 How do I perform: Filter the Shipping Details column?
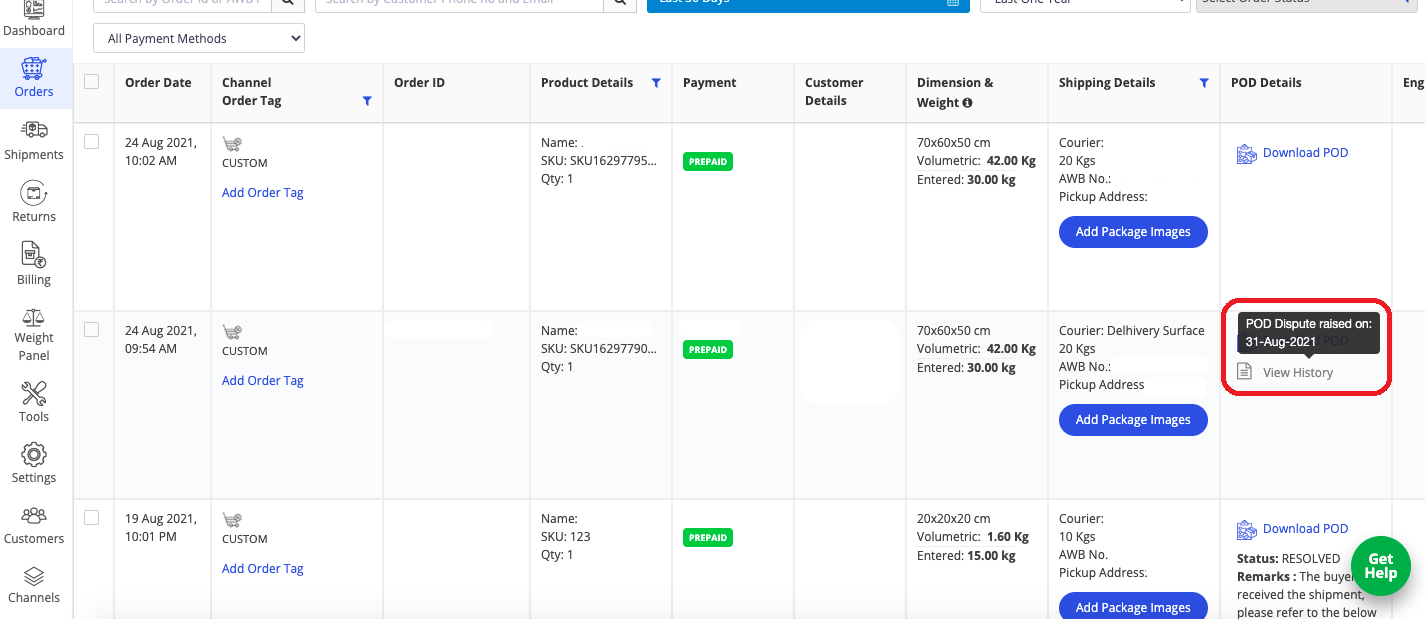[x=1204, y=83]
